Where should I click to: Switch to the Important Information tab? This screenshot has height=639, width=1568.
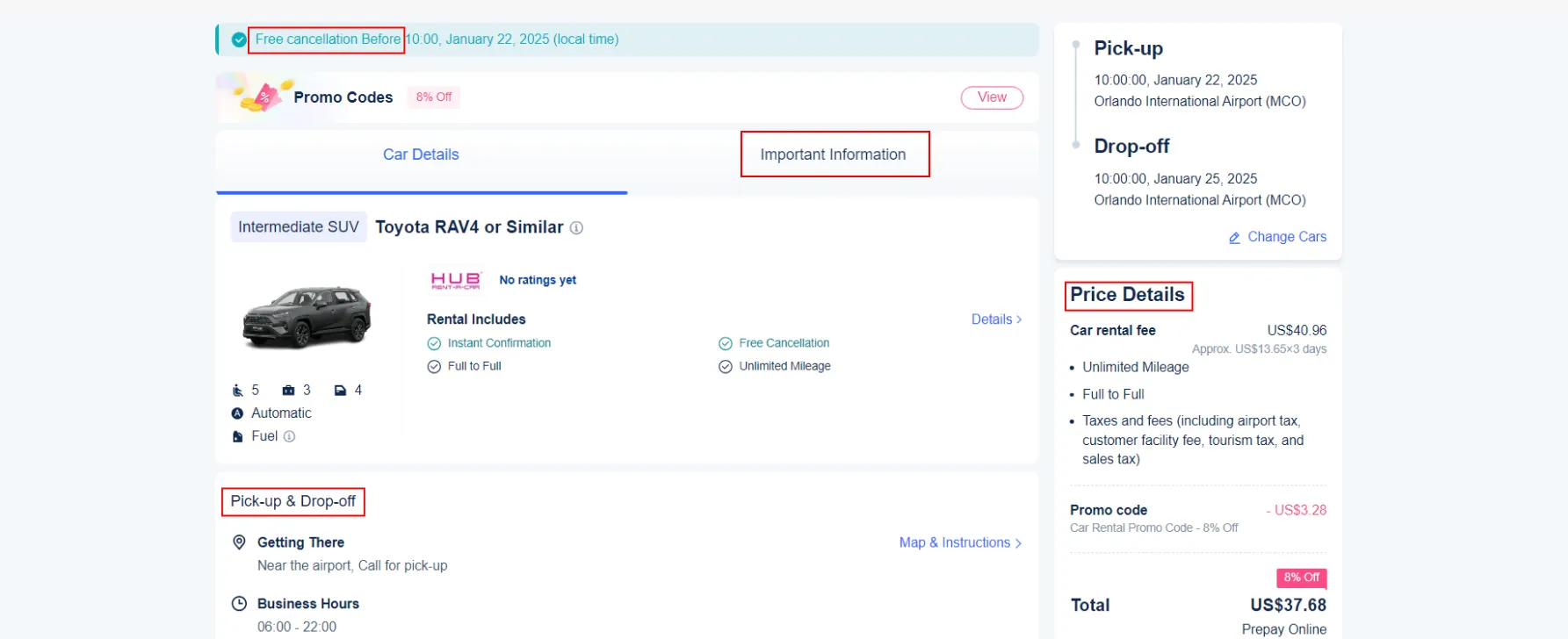[833, 154]
